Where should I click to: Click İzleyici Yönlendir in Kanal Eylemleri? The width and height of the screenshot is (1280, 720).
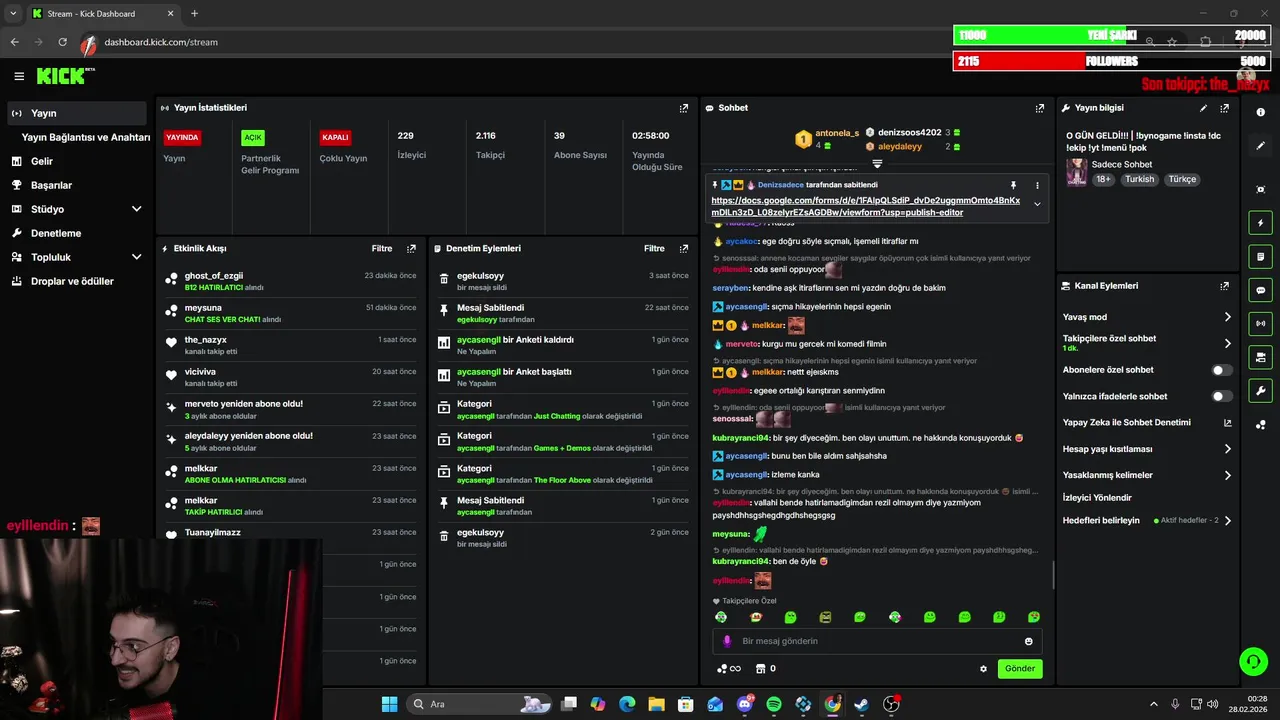(1097, 497)
